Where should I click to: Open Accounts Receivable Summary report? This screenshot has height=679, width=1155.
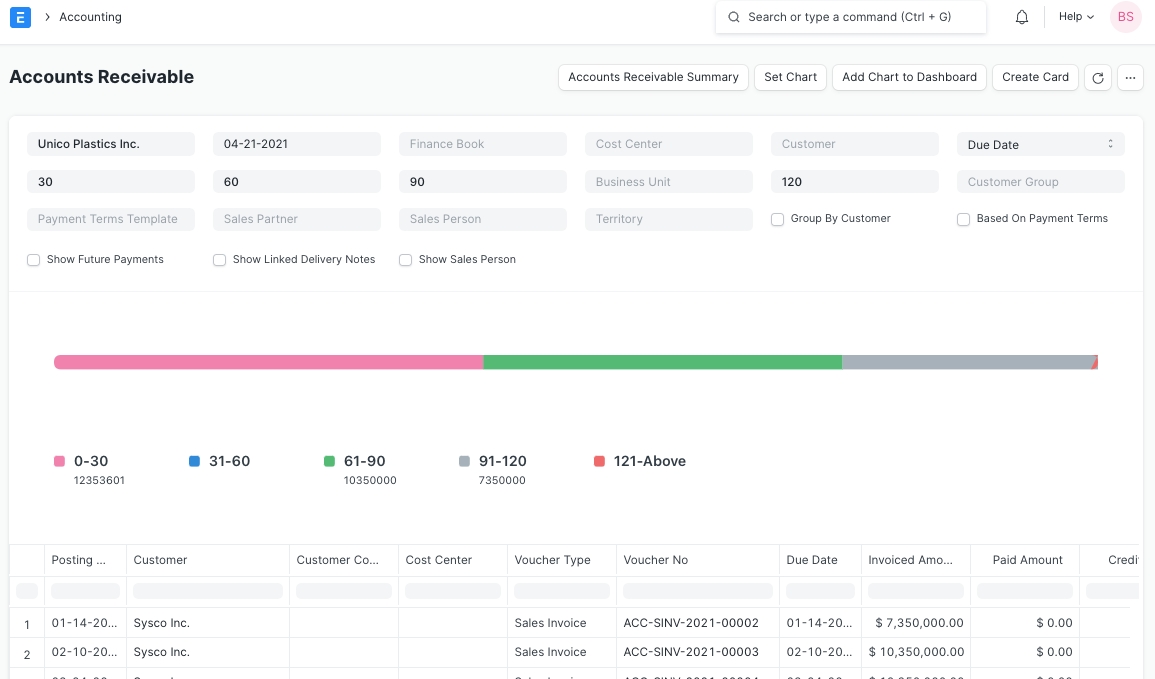653,77
